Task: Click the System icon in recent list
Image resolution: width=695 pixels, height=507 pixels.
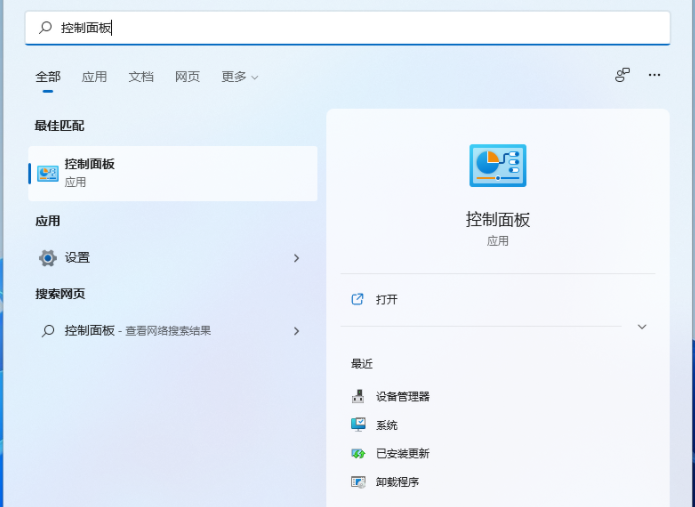Action: tap(358, 425)
